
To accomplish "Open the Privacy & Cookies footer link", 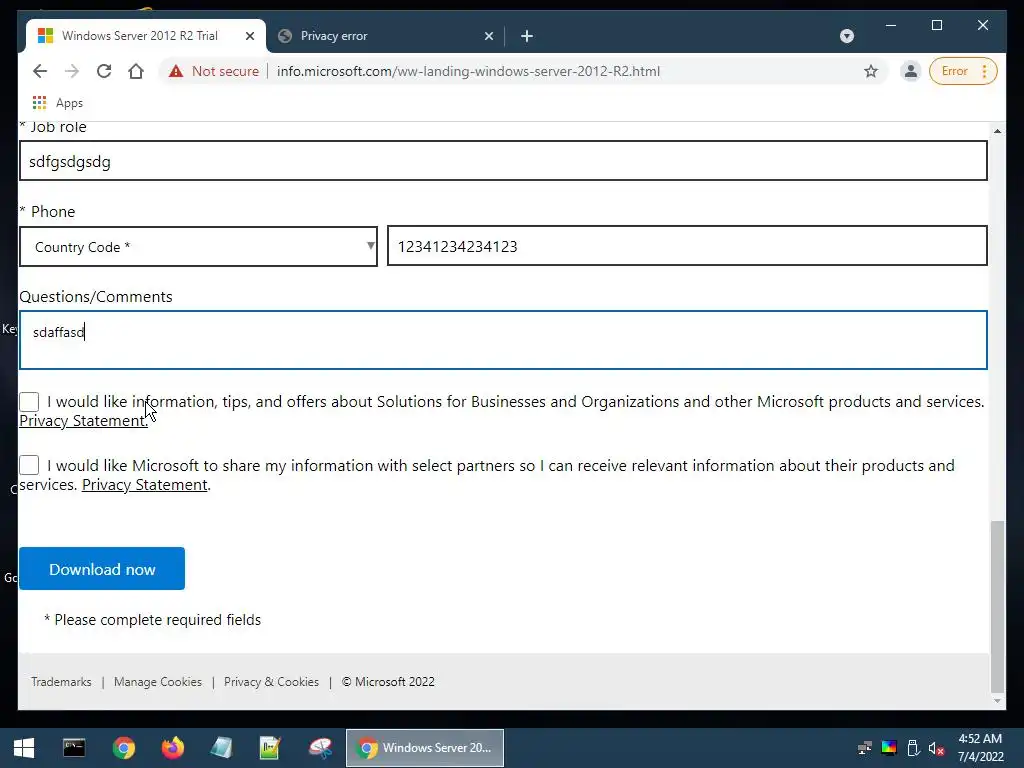I will 272,682.
